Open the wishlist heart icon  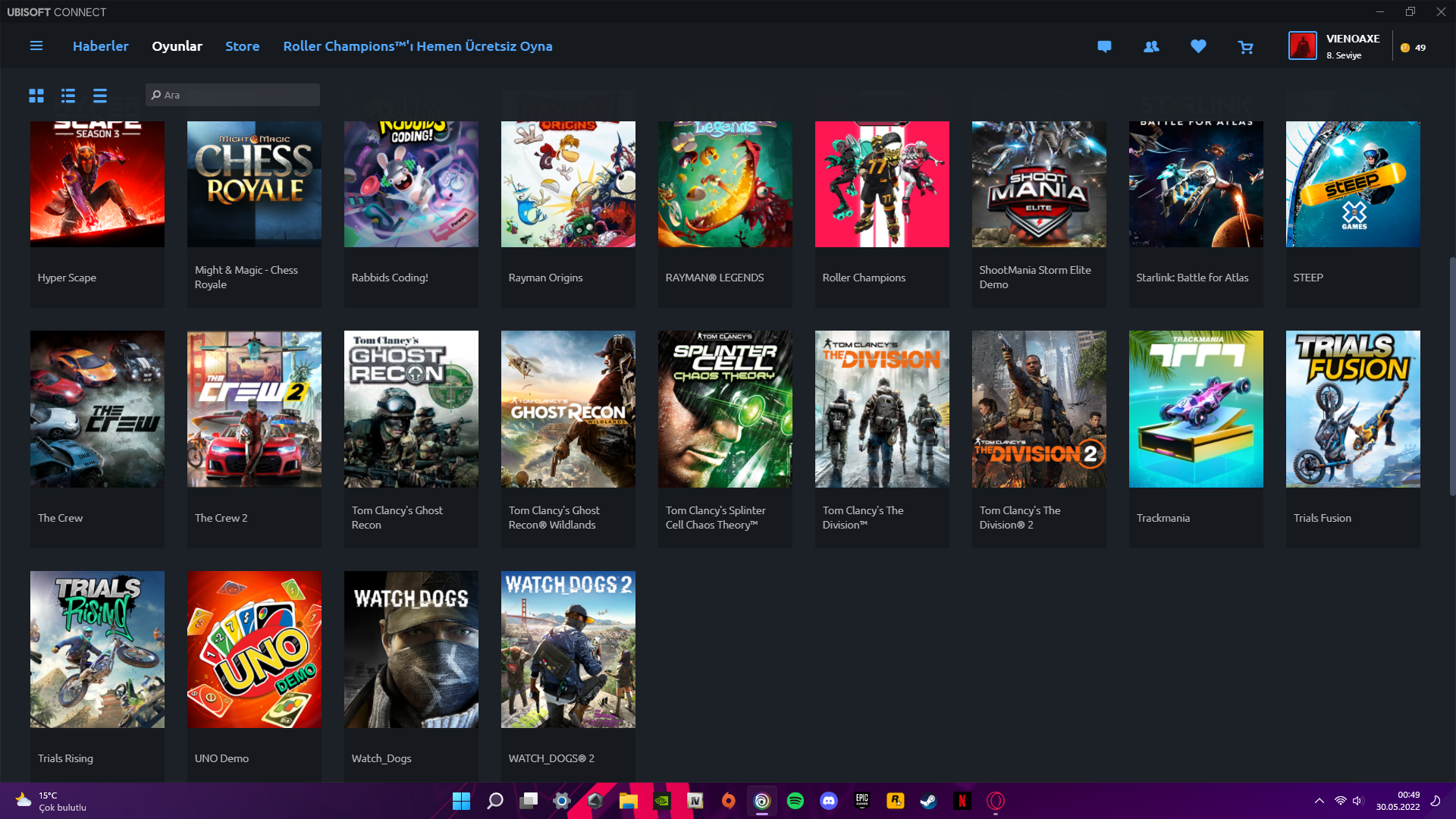coord(1198,47)
